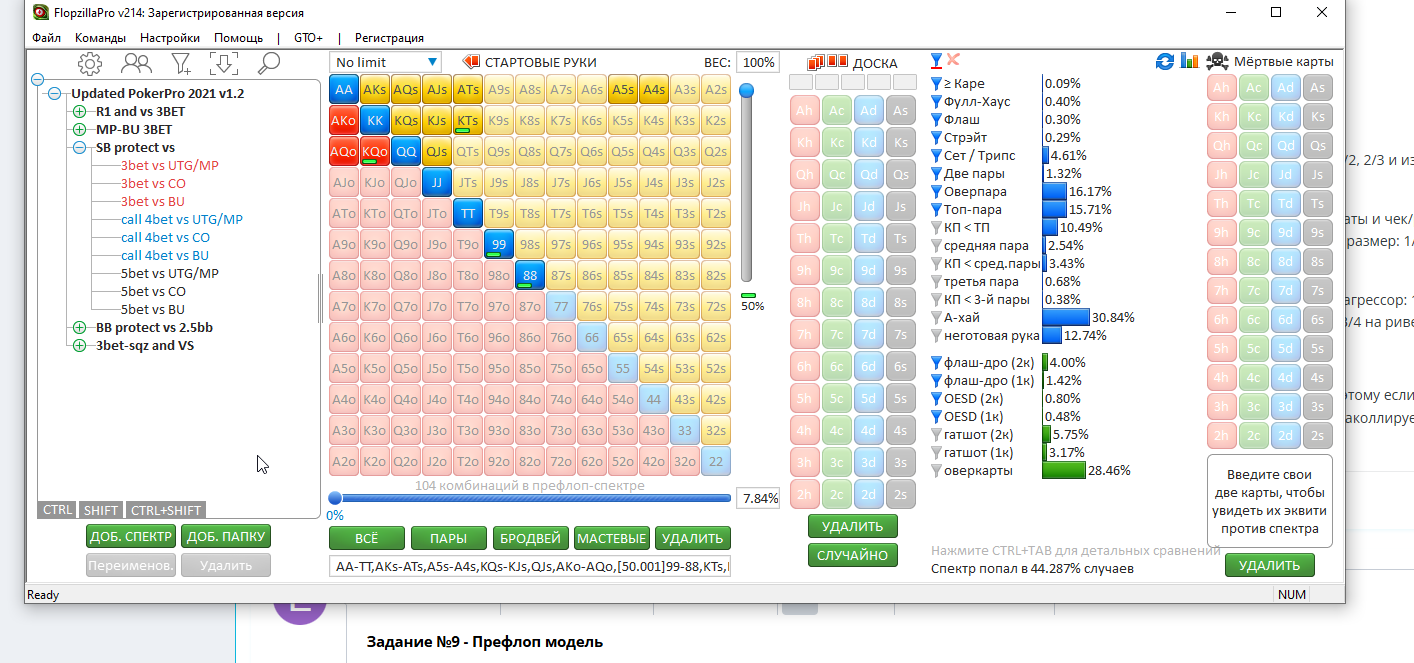Click the blue refresh arrows icon
This screenshot has height=663, width=1414.
click(x=1165, y=62)
